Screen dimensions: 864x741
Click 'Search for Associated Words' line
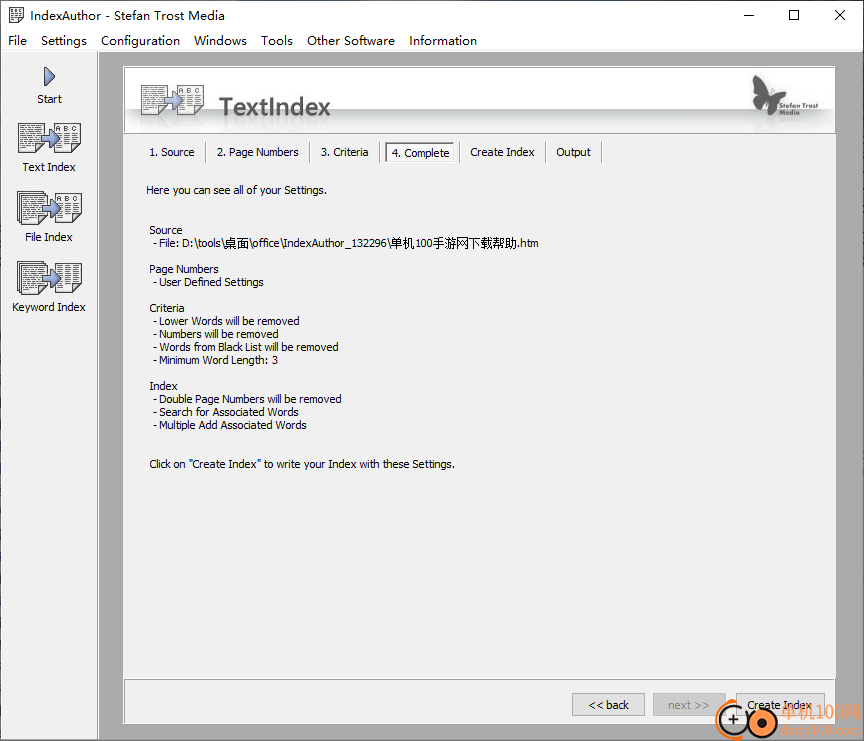point(226,412)
